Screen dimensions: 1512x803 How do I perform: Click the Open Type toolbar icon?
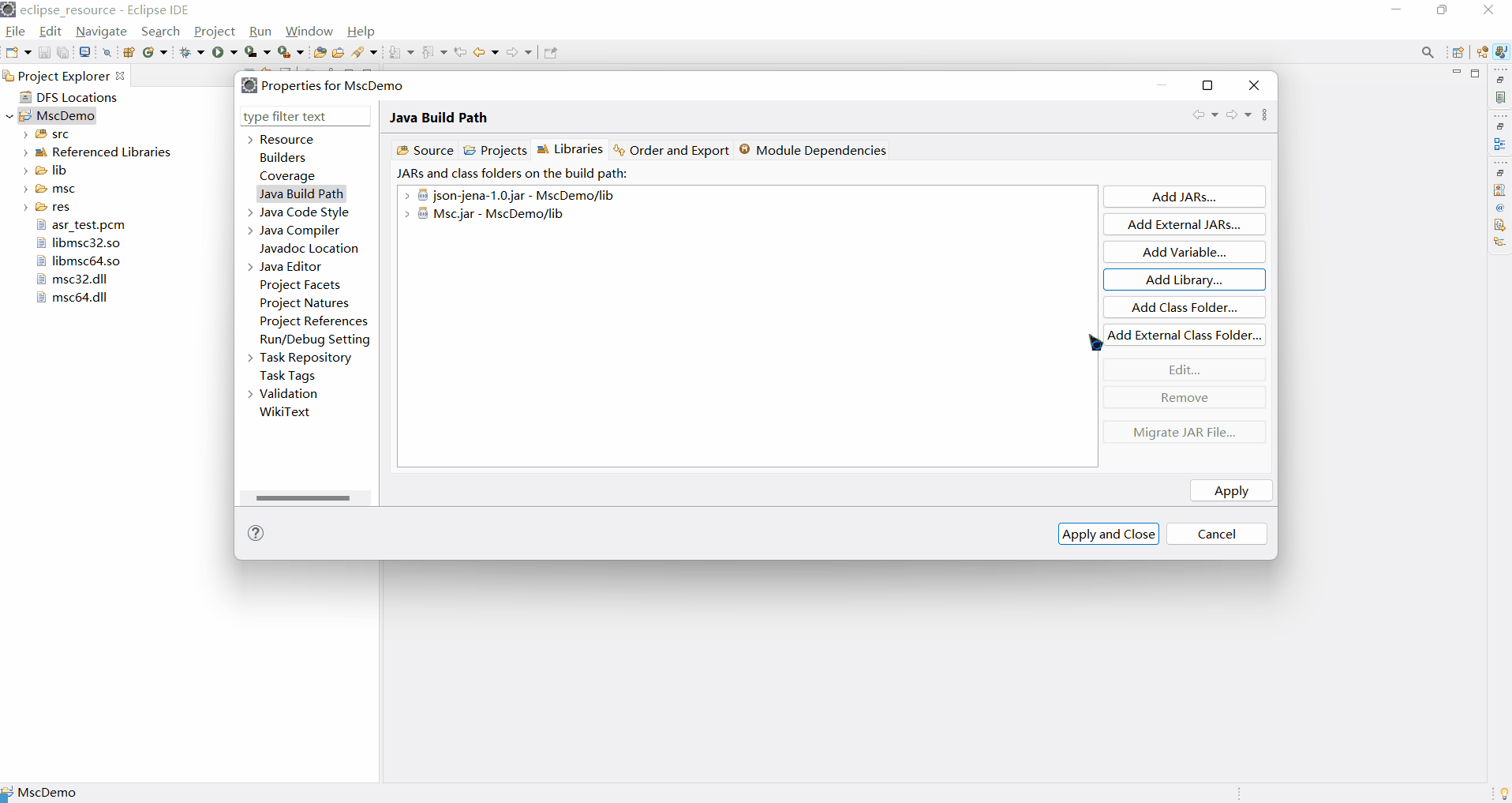point(320,52)
